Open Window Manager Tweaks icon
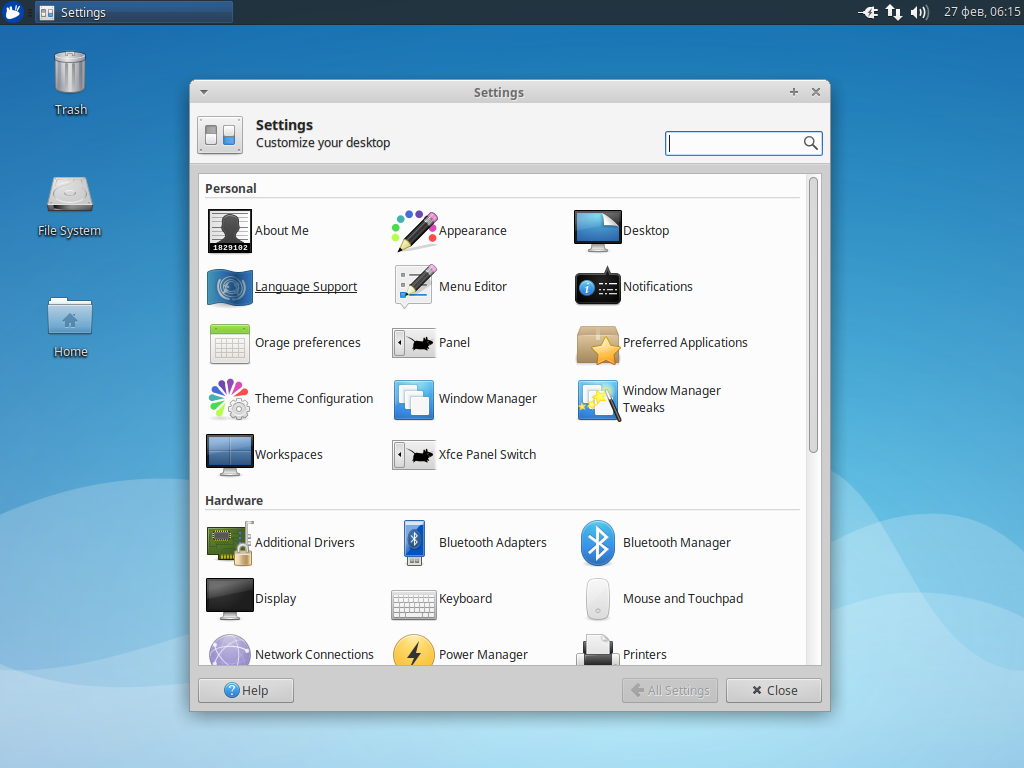The width and height of the screenshot is (1024, 768). [x=598, y=400]
